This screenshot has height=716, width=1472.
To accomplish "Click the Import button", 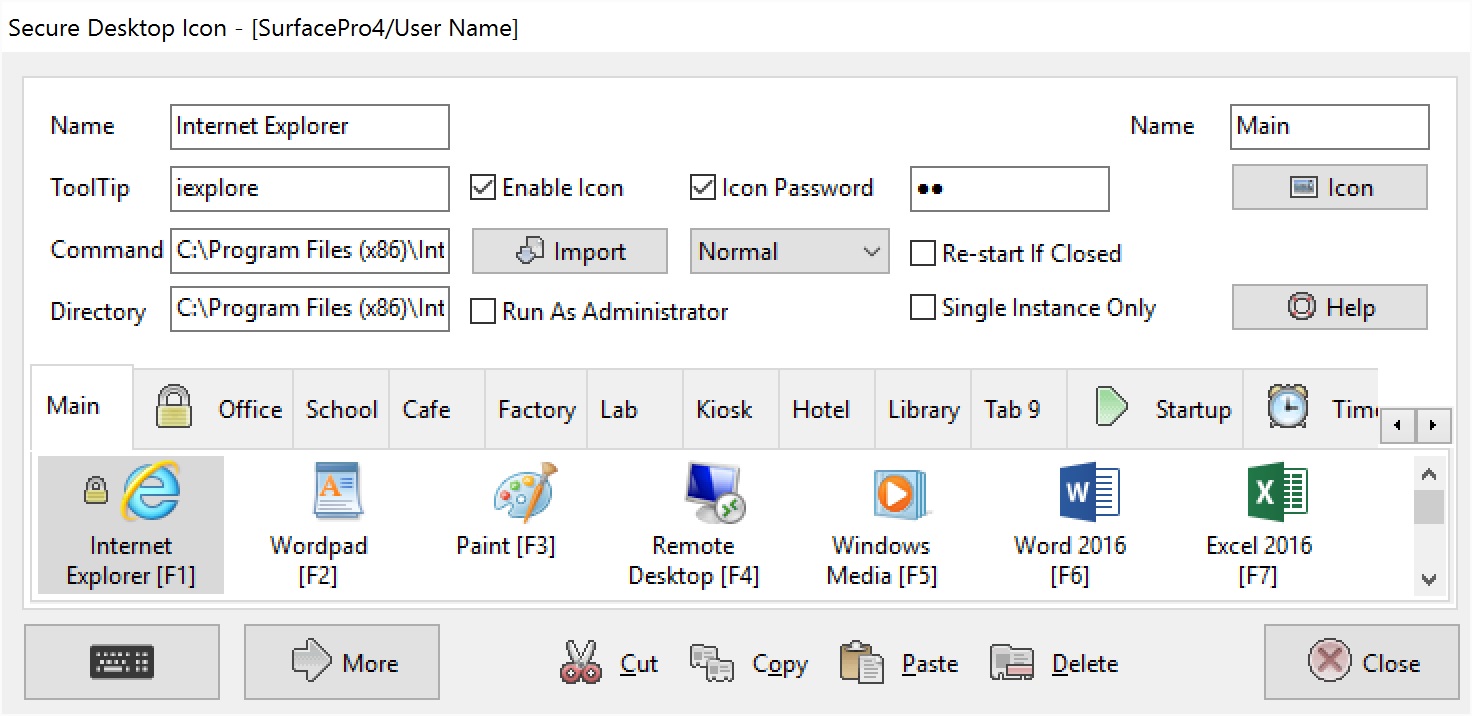I will pyautogui.click(x=570, y=252).
